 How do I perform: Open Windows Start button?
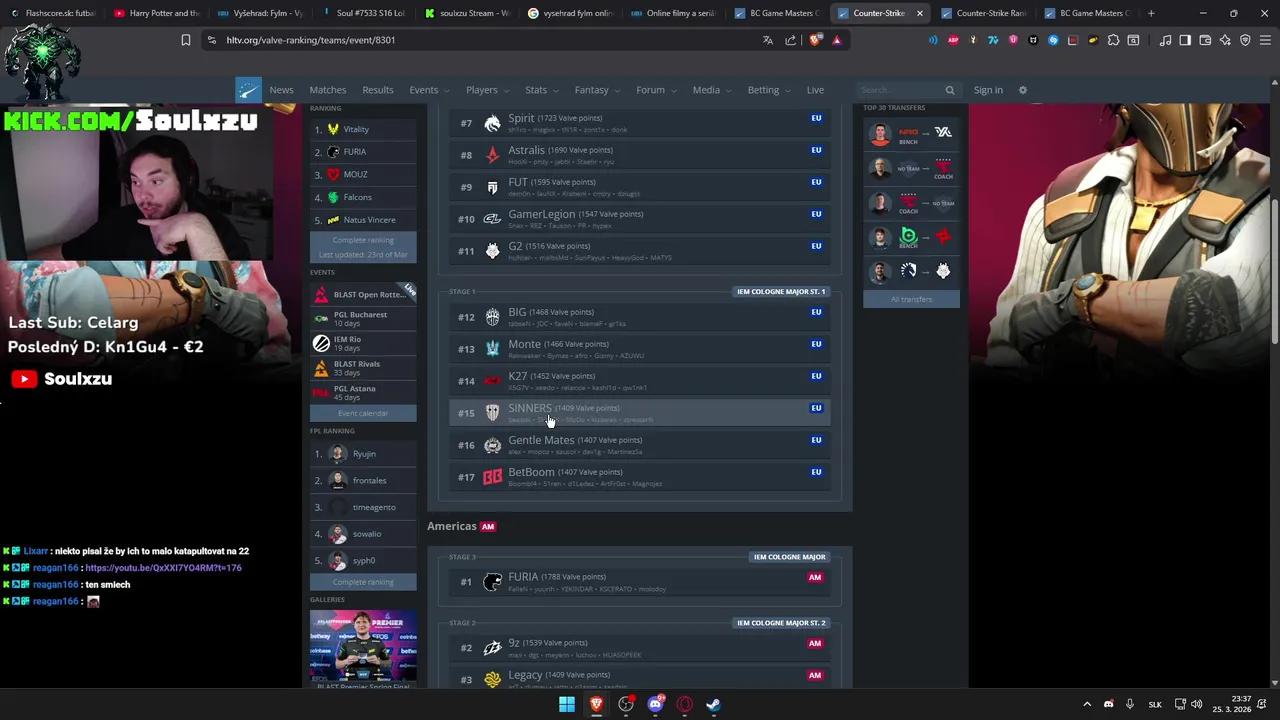(x=567, y=704)
